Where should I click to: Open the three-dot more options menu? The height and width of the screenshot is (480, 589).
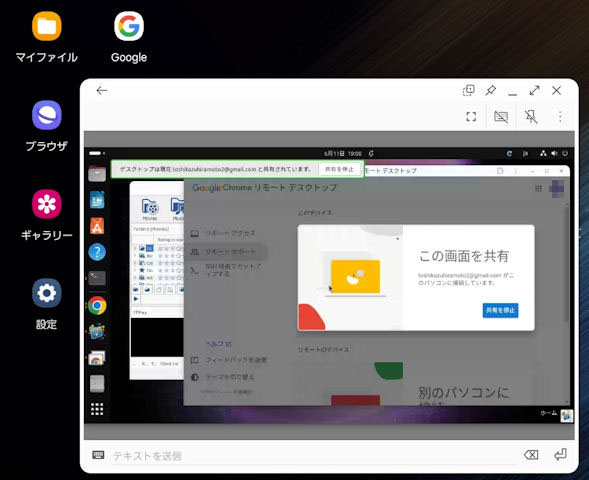pos(560,117)
